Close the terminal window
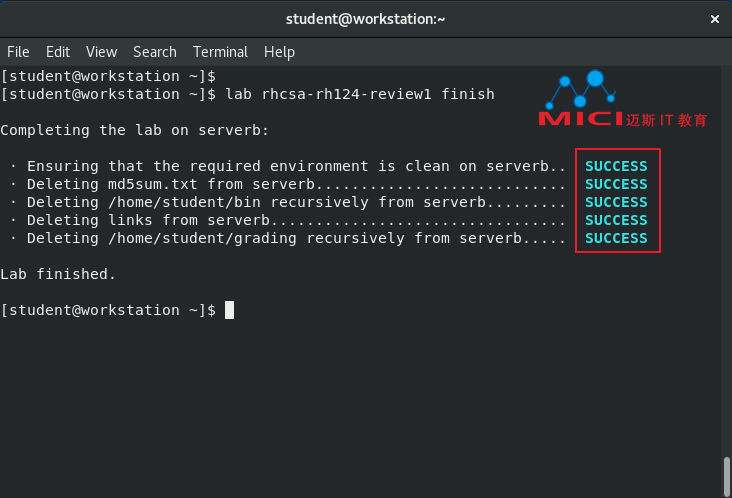This screenshot has width=732, height=498. point(715,19)
